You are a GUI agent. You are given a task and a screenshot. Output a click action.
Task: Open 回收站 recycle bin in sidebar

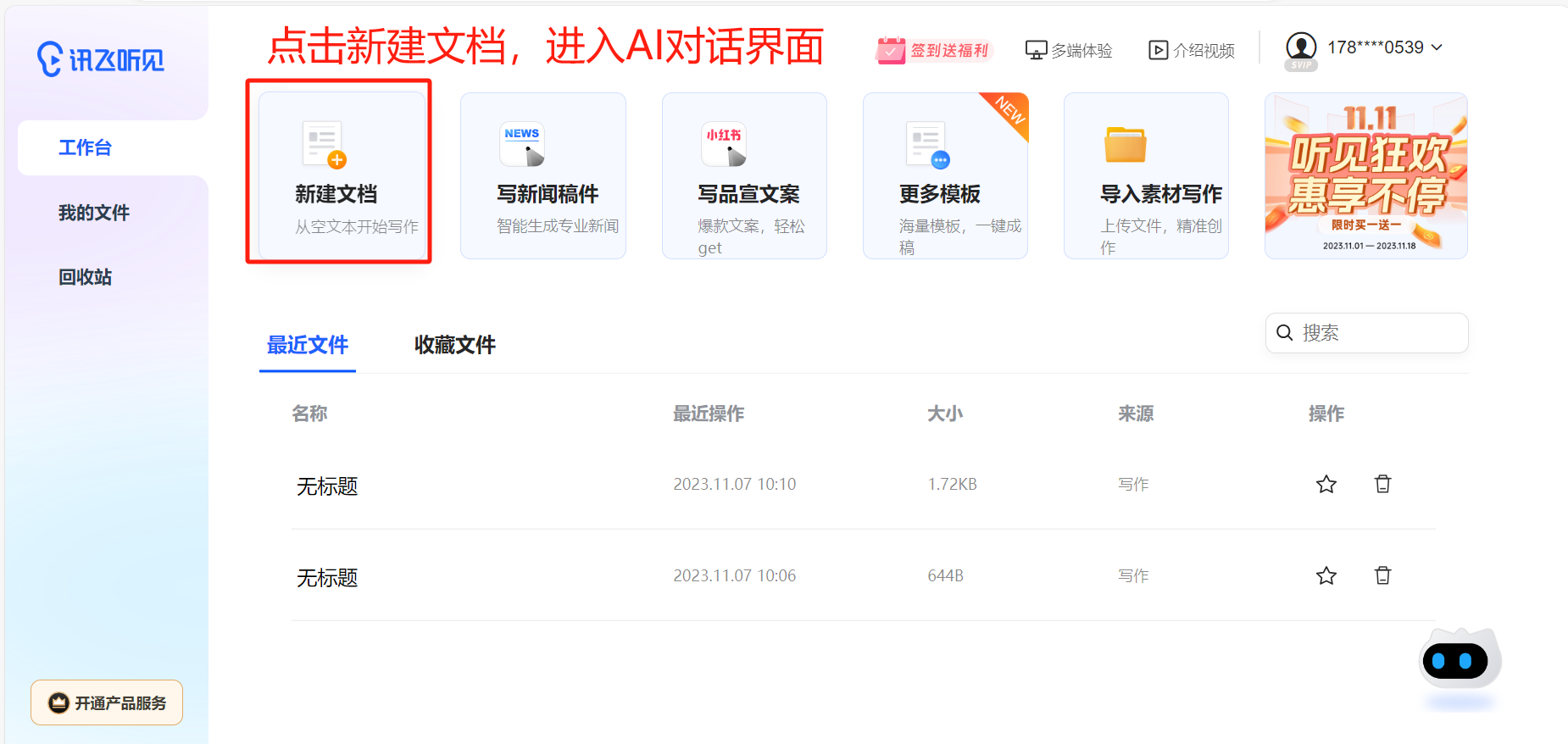tap(85, 277)
